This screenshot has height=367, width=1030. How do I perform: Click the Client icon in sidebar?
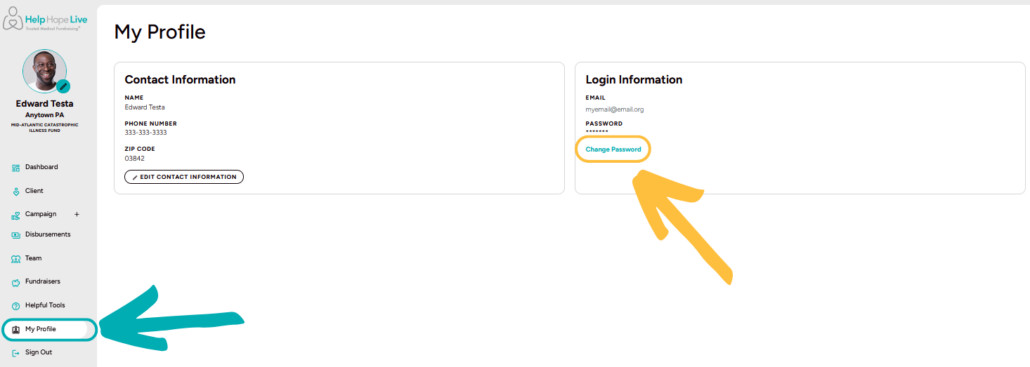(16, 192)
